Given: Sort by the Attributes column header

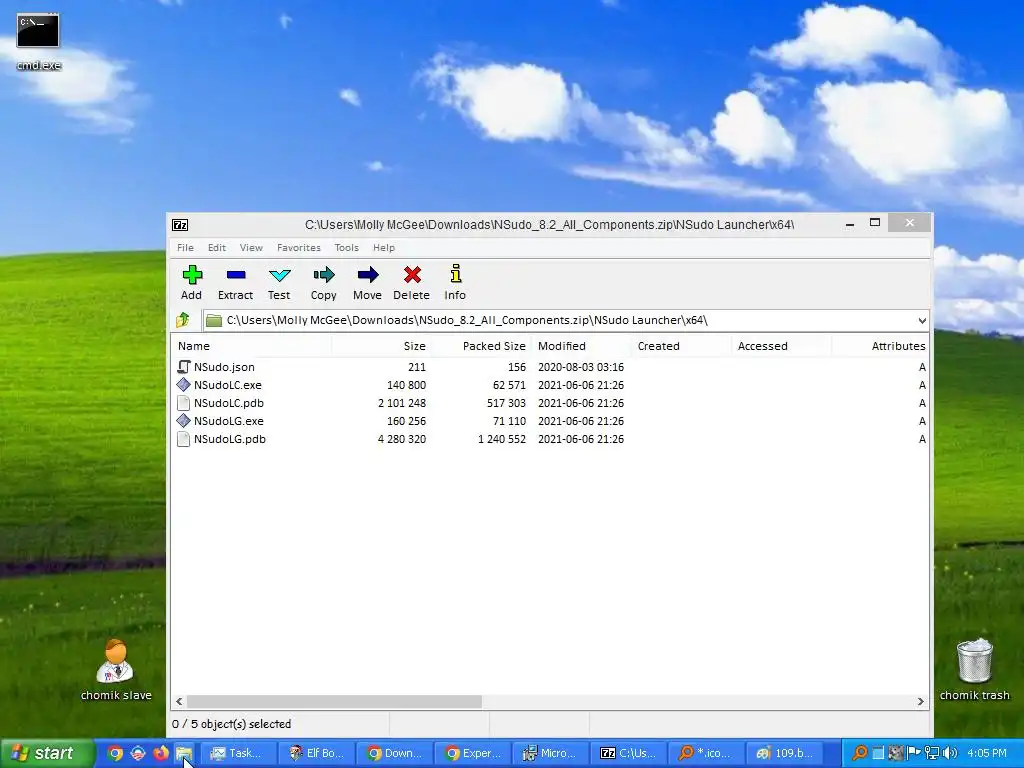Looking at the screenshot, I should click(x=880, y=346).
